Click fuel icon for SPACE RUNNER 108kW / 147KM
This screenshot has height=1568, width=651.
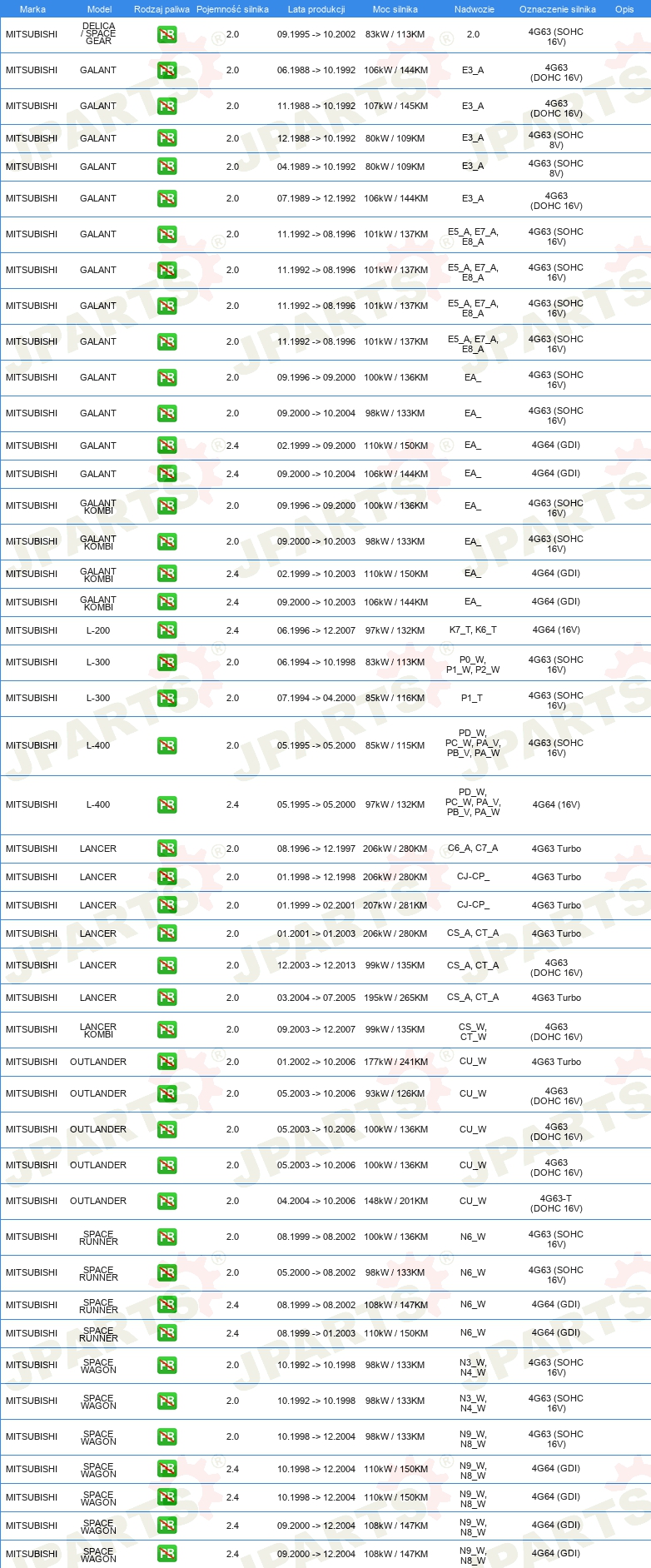pos(167,1305)
